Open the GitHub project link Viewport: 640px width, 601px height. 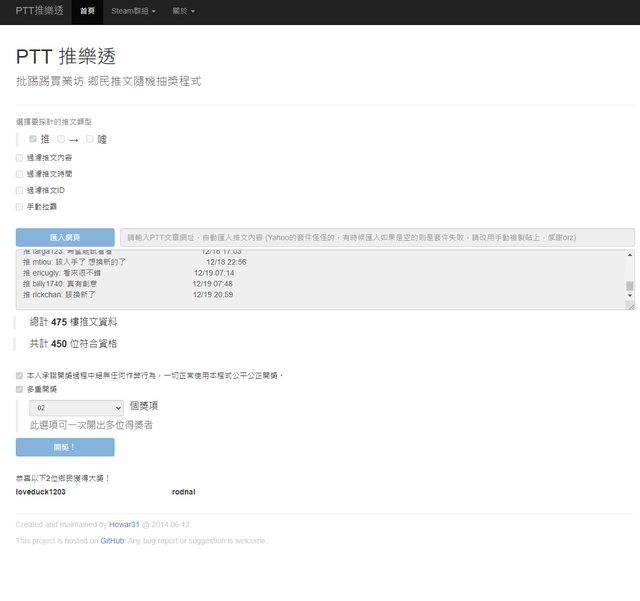(x=112, y=540)
